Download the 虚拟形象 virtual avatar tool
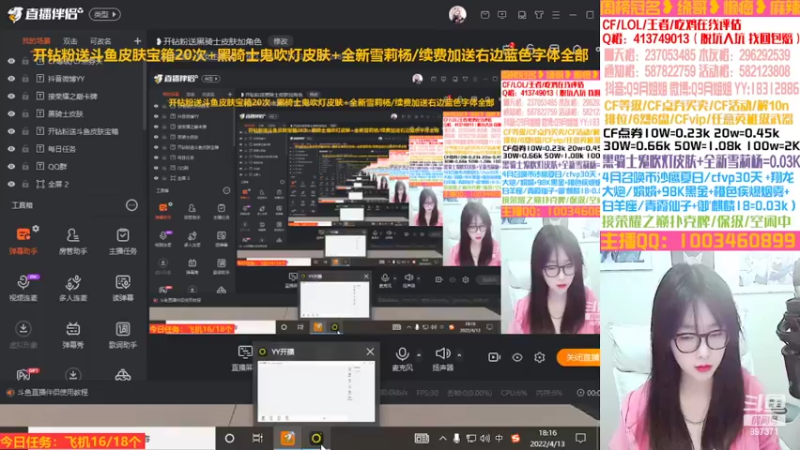This screenshot has height=450, width=800. (23, 335)
